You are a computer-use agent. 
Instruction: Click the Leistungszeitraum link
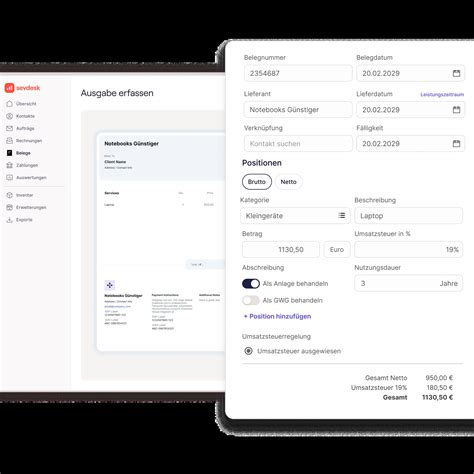point(442,95)
